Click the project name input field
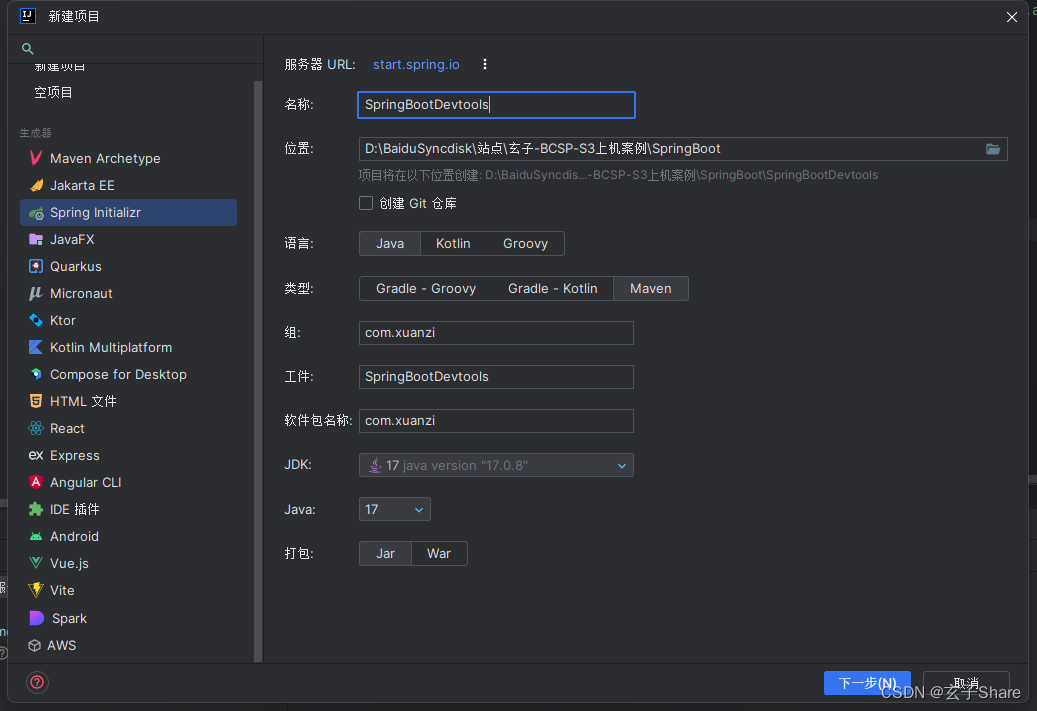 coord(496,105)
